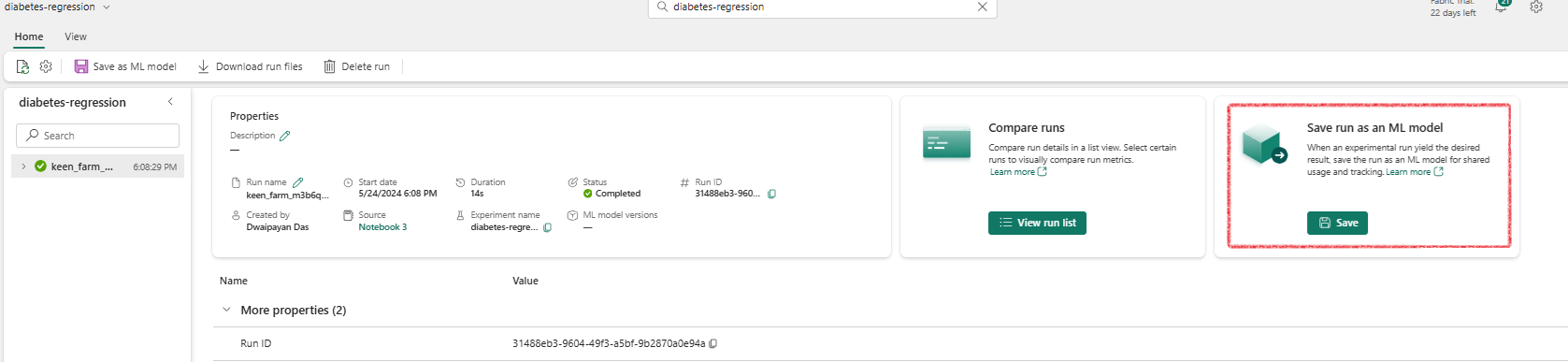Click Download run files
Screen dimensions: 1568x362
click(x=250, y=66)
